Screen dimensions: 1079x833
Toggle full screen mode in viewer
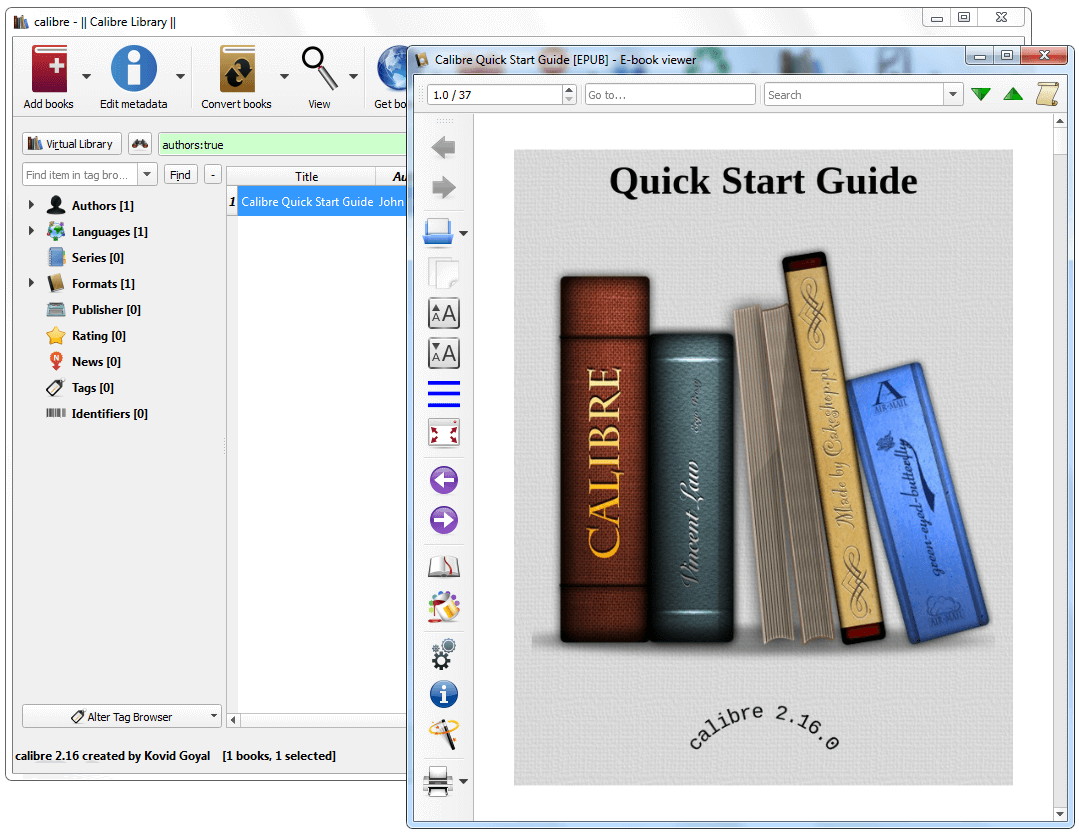point(443,433)
